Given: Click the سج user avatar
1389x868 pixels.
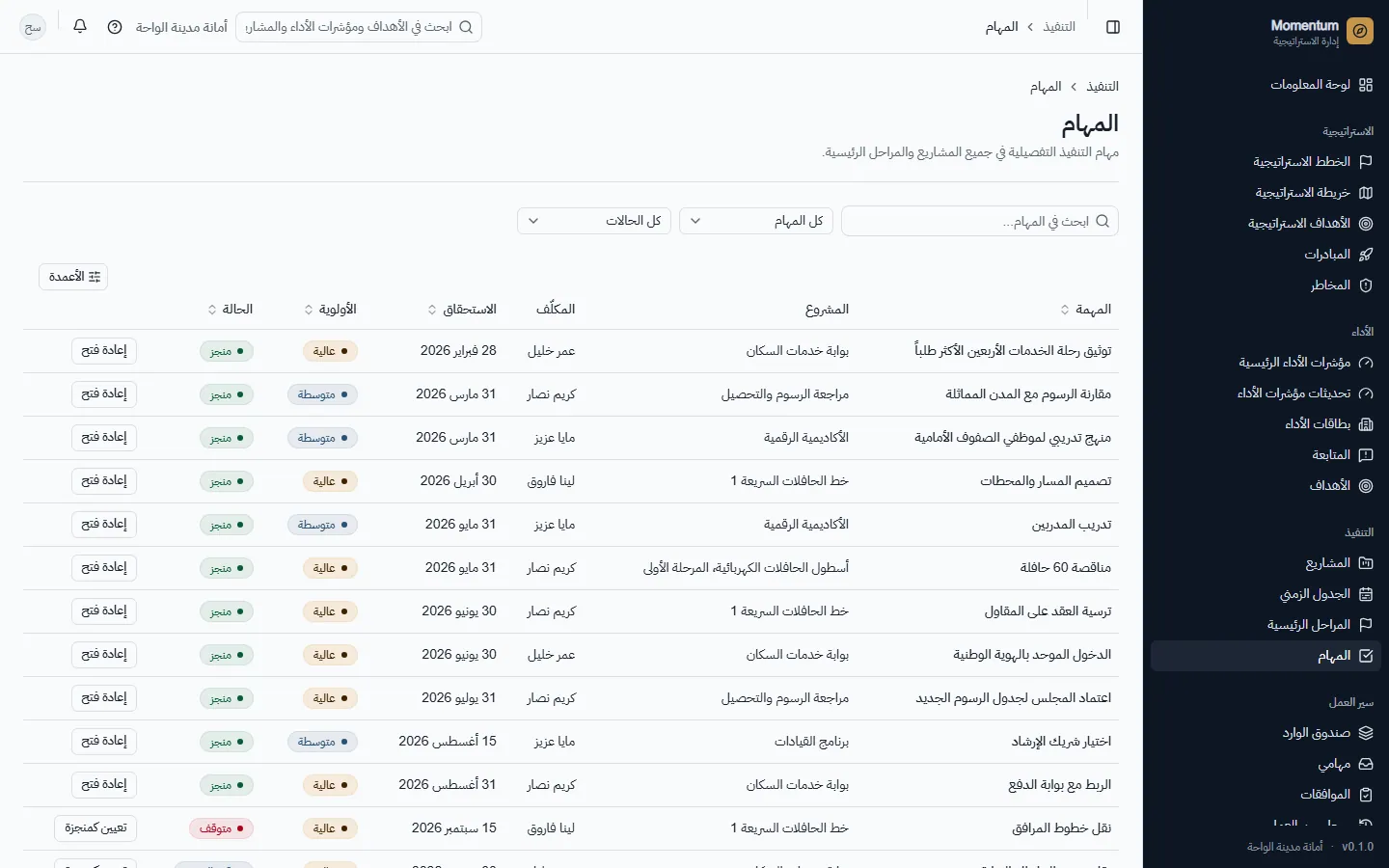Looking at the screenshot, I should pos(33,27).
